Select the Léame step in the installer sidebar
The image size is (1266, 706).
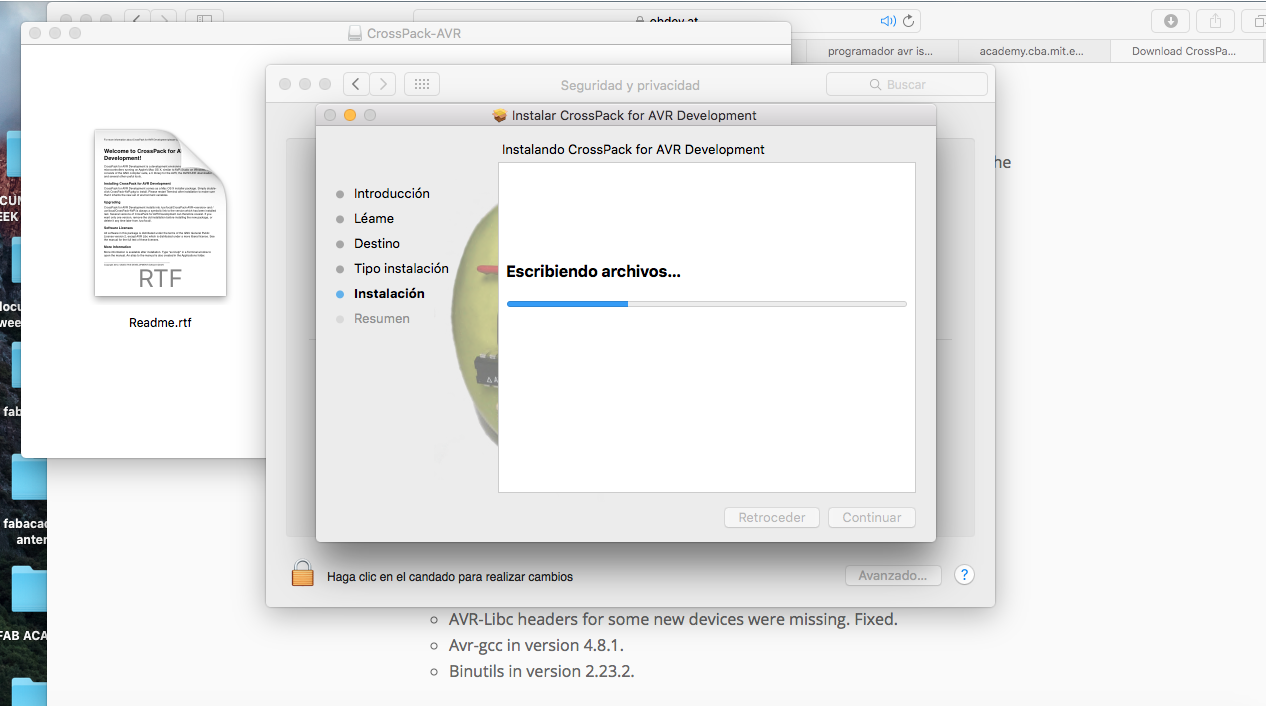374,219
